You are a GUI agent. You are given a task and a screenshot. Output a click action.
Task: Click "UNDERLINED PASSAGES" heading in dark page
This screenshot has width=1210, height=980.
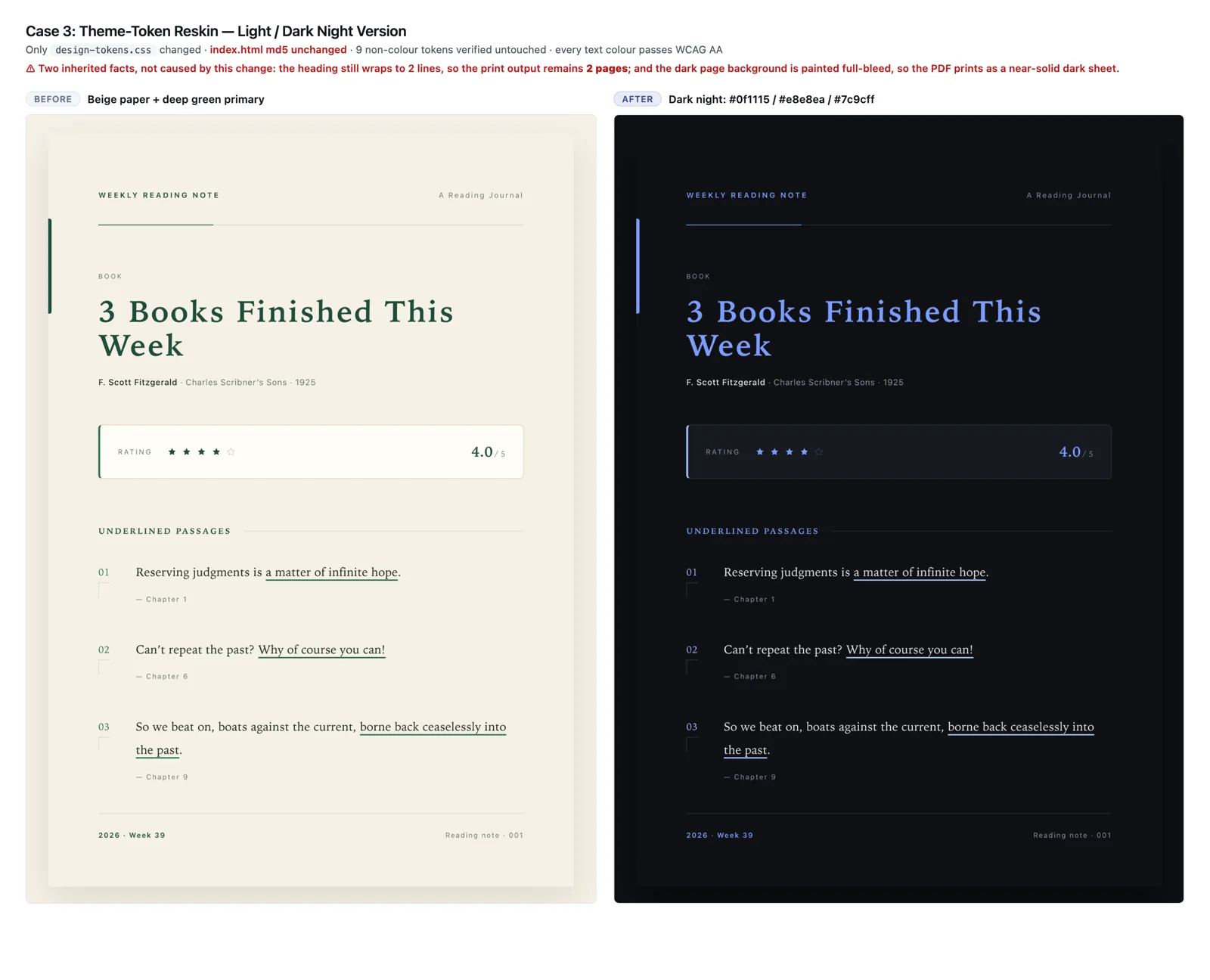tap(752, 532)
